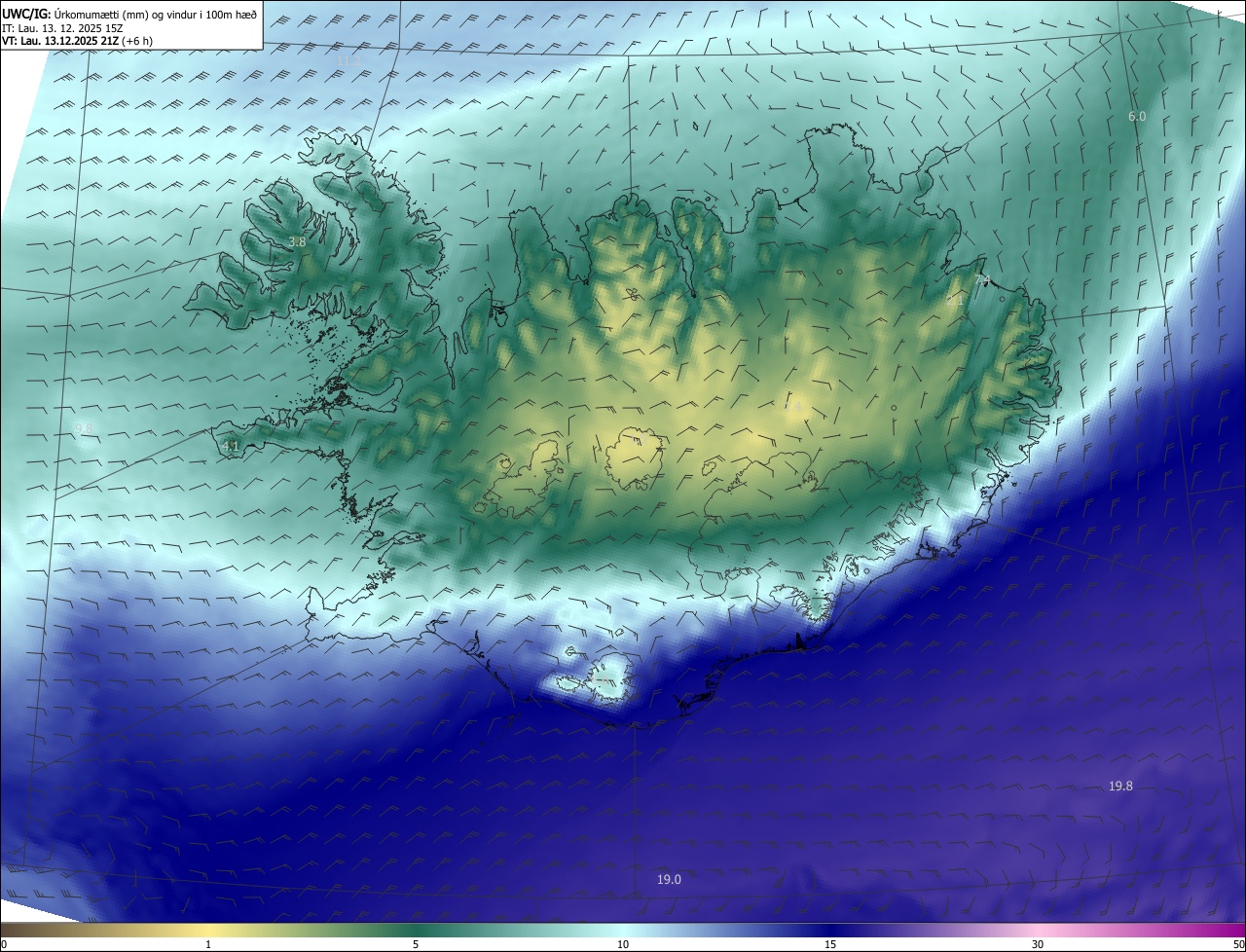Click the 7.4 value on the east coast
Image resolution: width=1246 pixels, height=952 pixels.
982,280
